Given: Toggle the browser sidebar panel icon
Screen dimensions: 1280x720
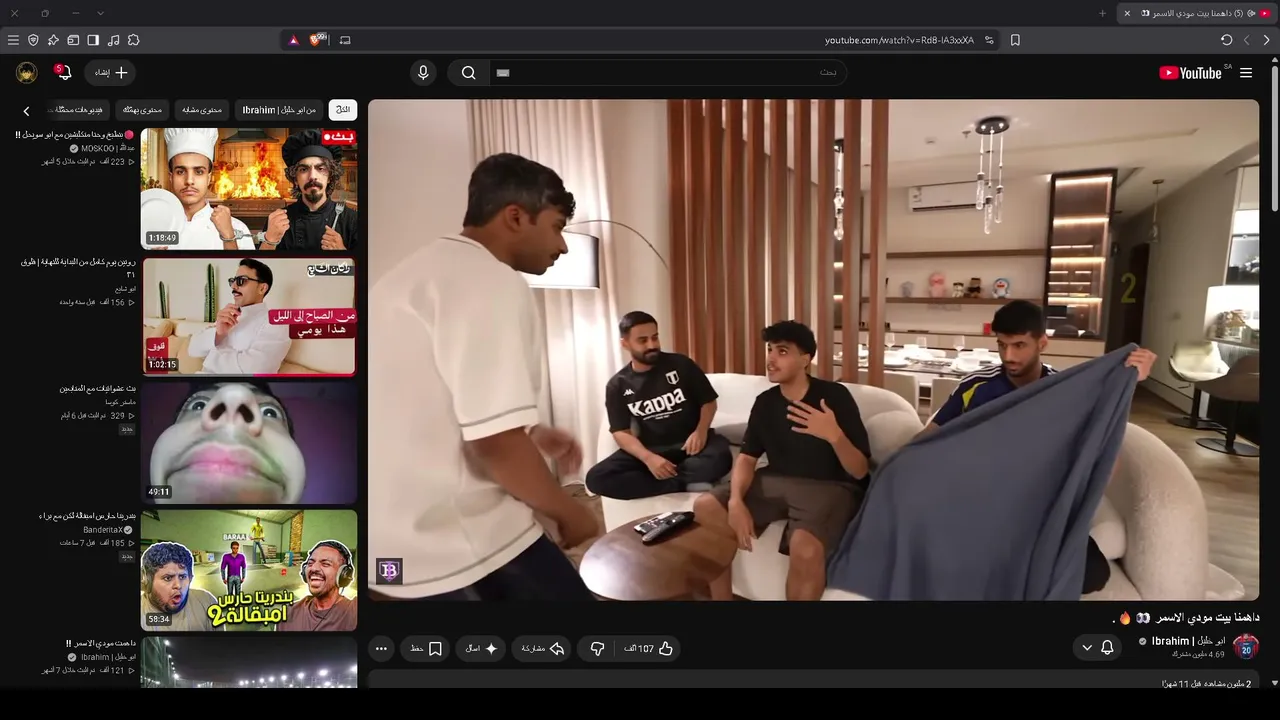Looking at the screenshot, I should click(x=93, y=40).
